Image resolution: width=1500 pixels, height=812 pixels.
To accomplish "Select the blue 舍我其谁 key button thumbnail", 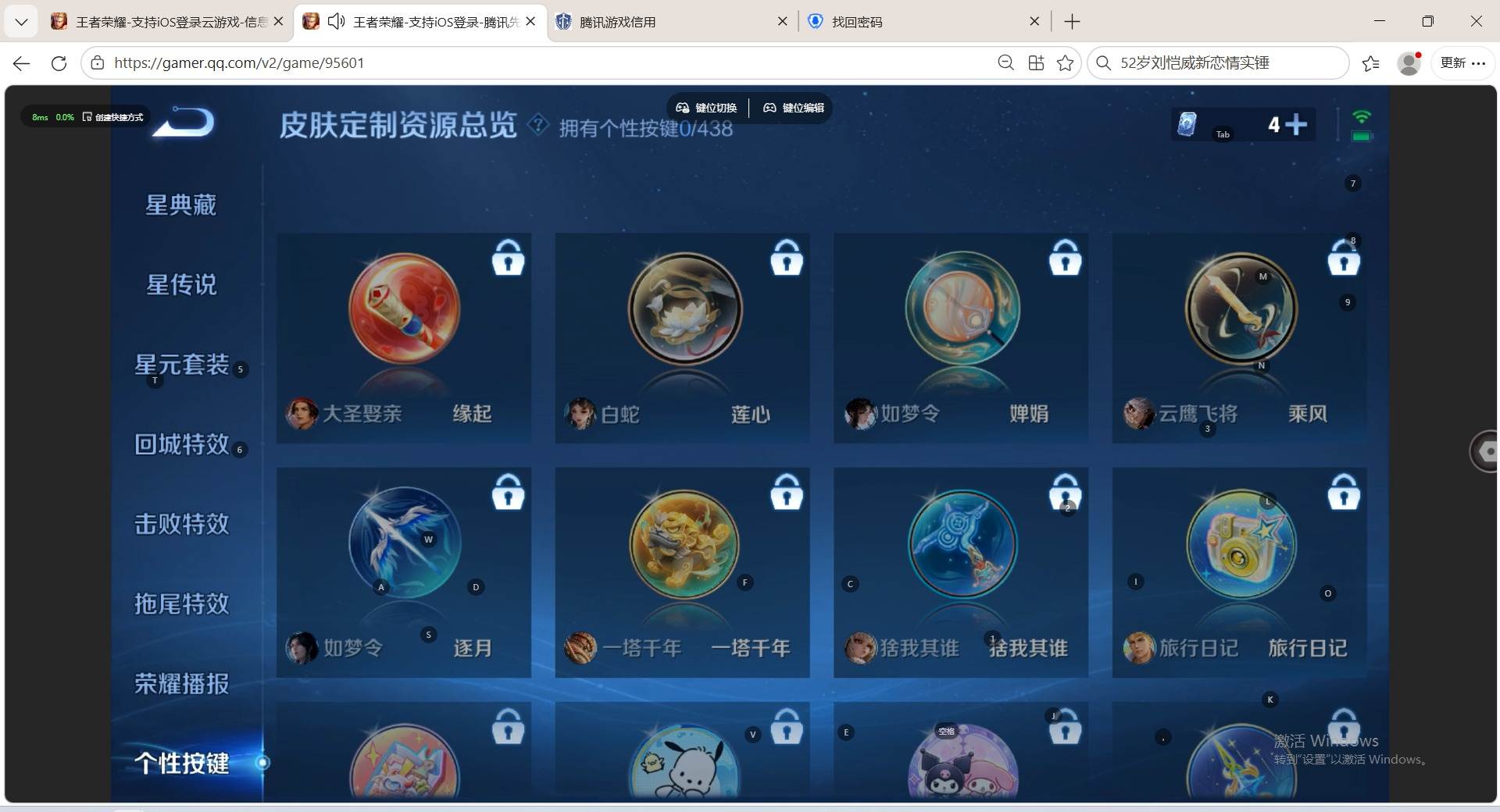I will pos(962,543).
